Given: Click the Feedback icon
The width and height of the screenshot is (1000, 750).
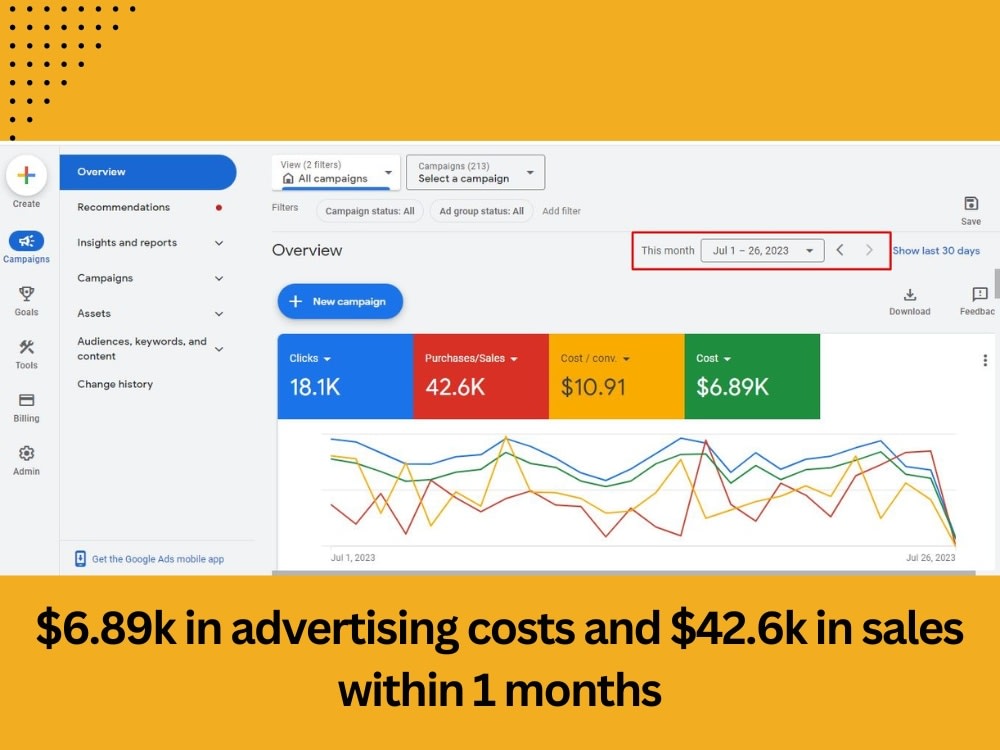Looking at the screenshot, I should tap(980, 294).
